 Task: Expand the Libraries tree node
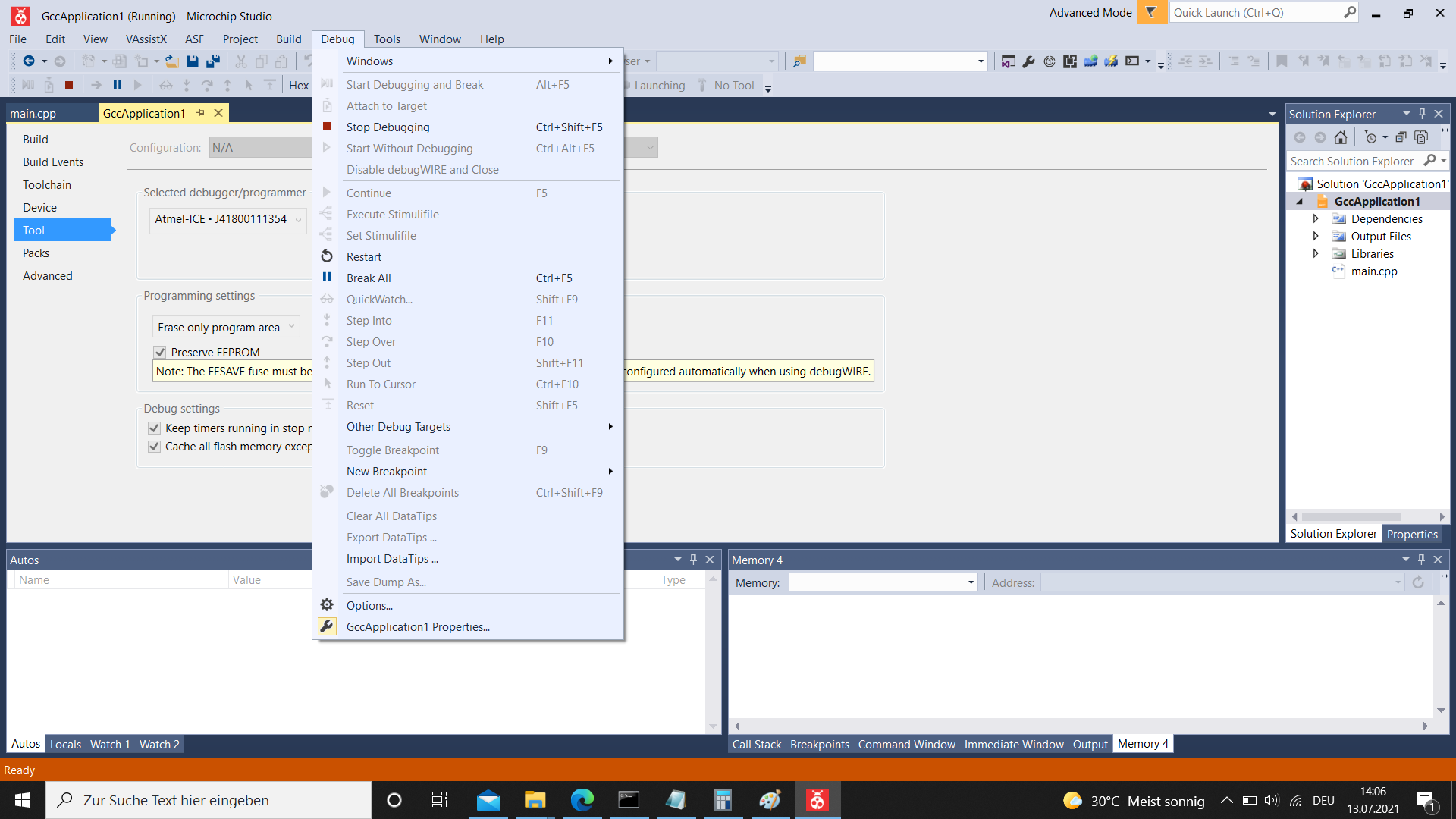tap(1316, 253)
